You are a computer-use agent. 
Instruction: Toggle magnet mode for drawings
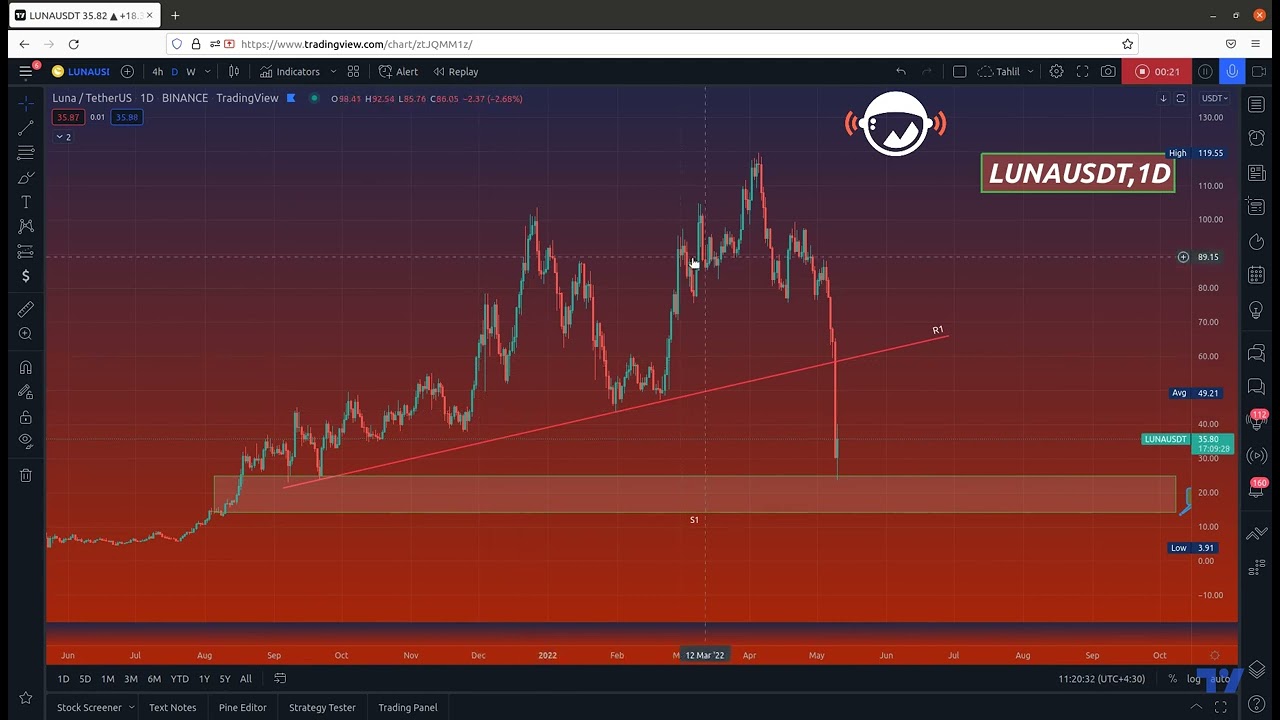pyautogui.click(x=26, y=367)
